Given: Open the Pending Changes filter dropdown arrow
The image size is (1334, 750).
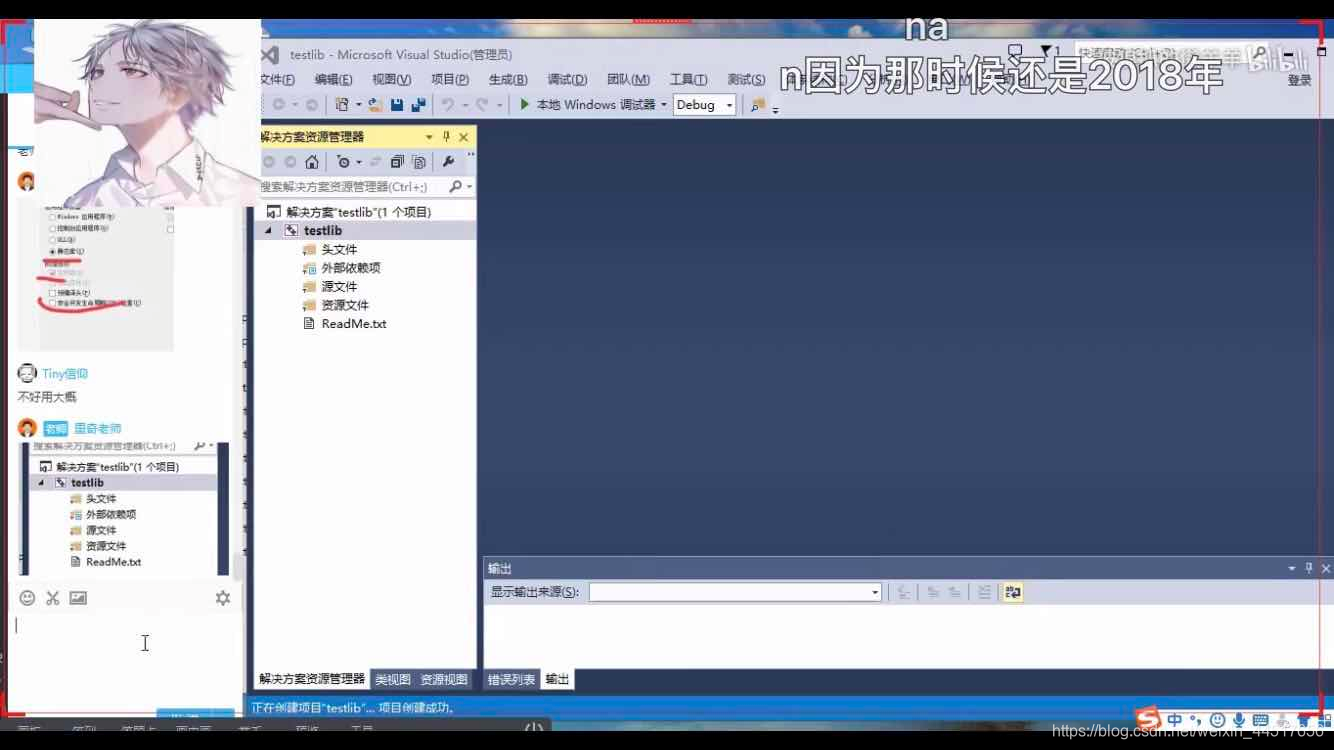Looking at the screenshot, I should point(359,162).
